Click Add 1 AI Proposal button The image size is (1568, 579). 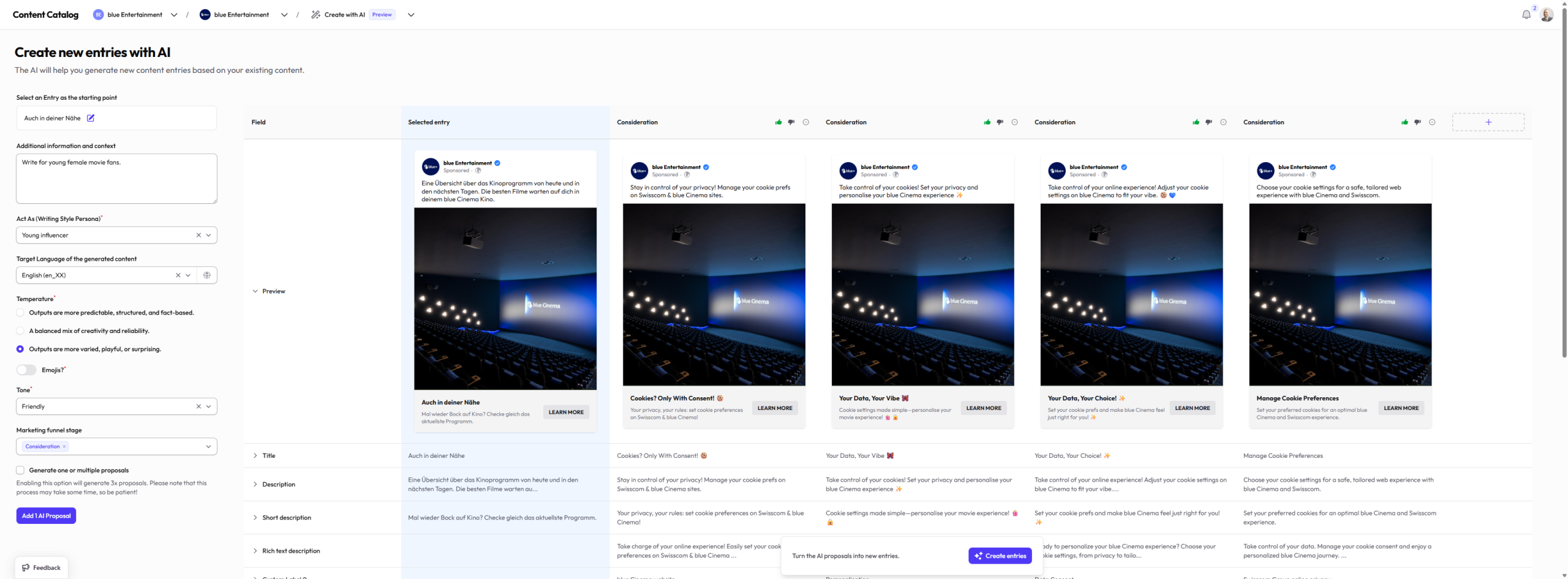tap(46, 516)
